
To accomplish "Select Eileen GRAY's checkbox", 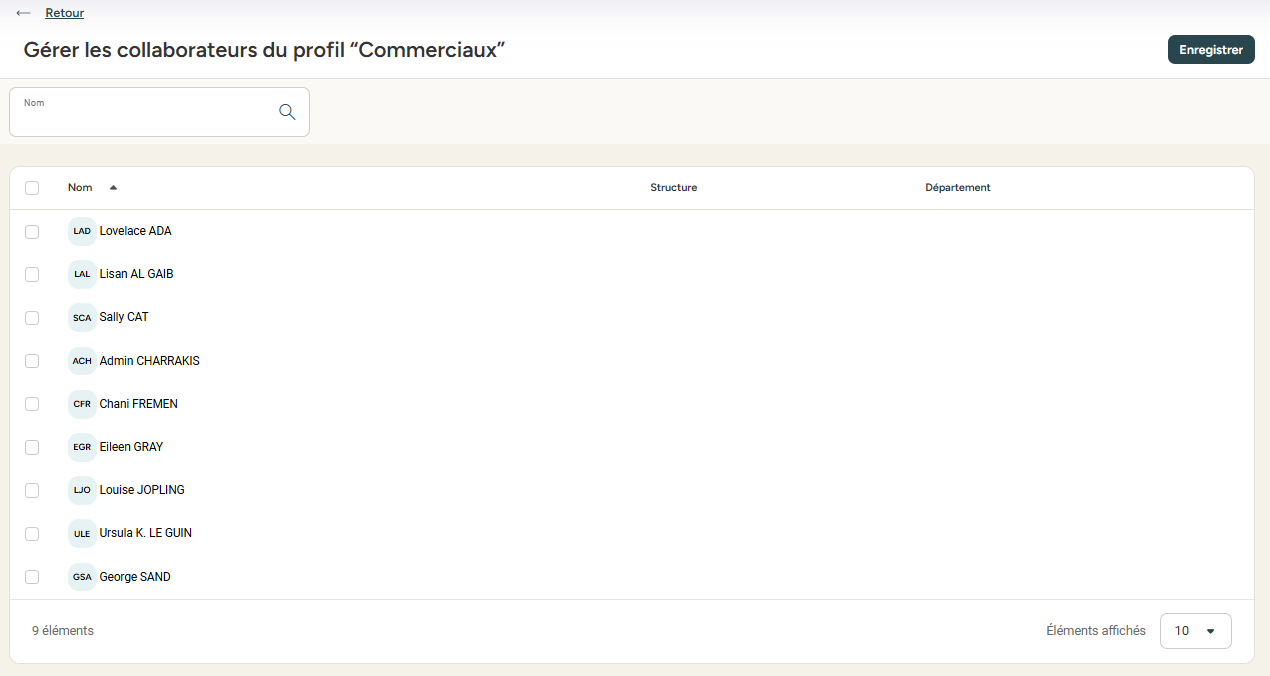I will click(x=32, y=447).
